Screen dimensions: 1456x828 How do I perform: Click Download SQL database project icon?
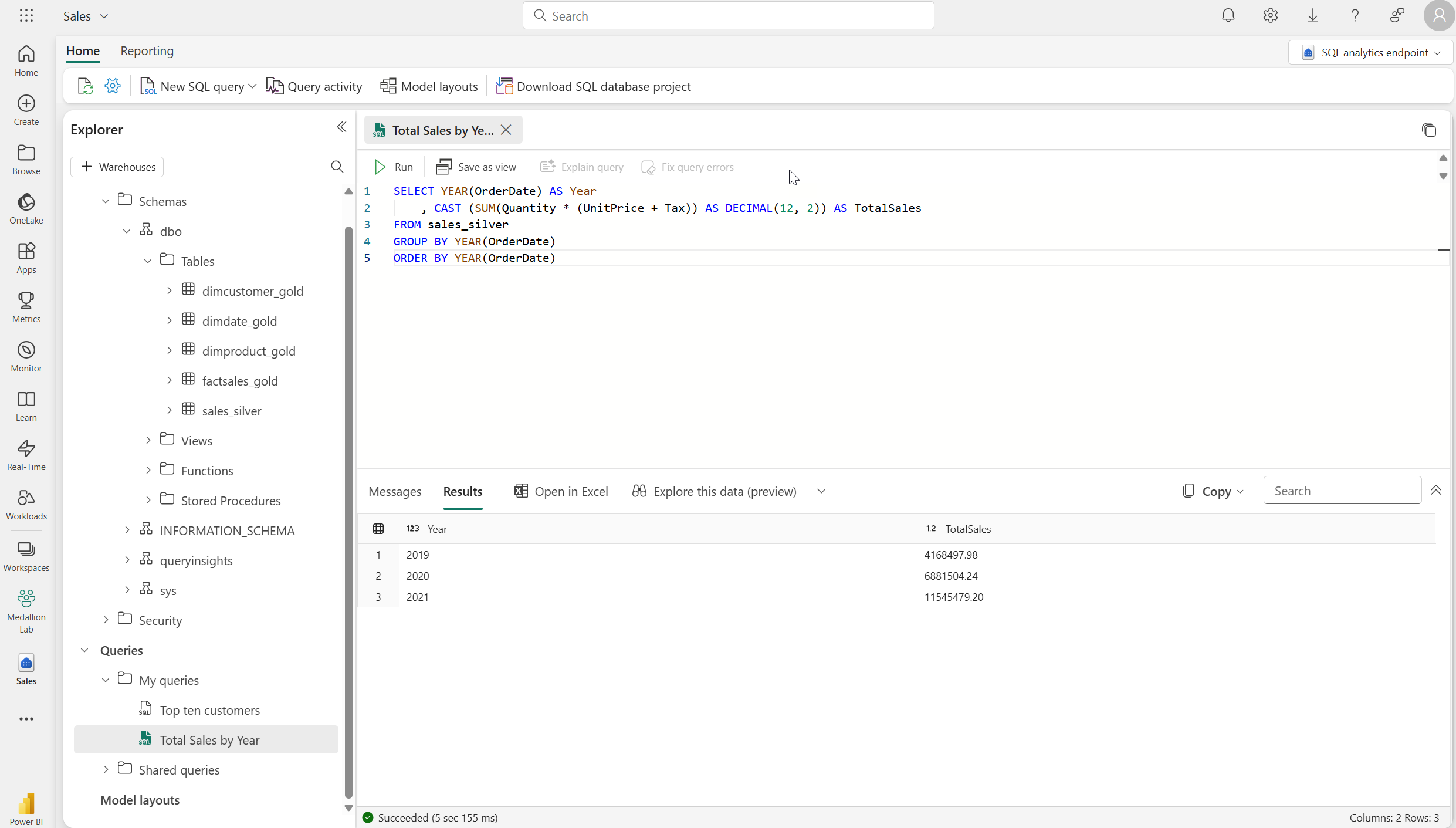[x=504, y=85]
